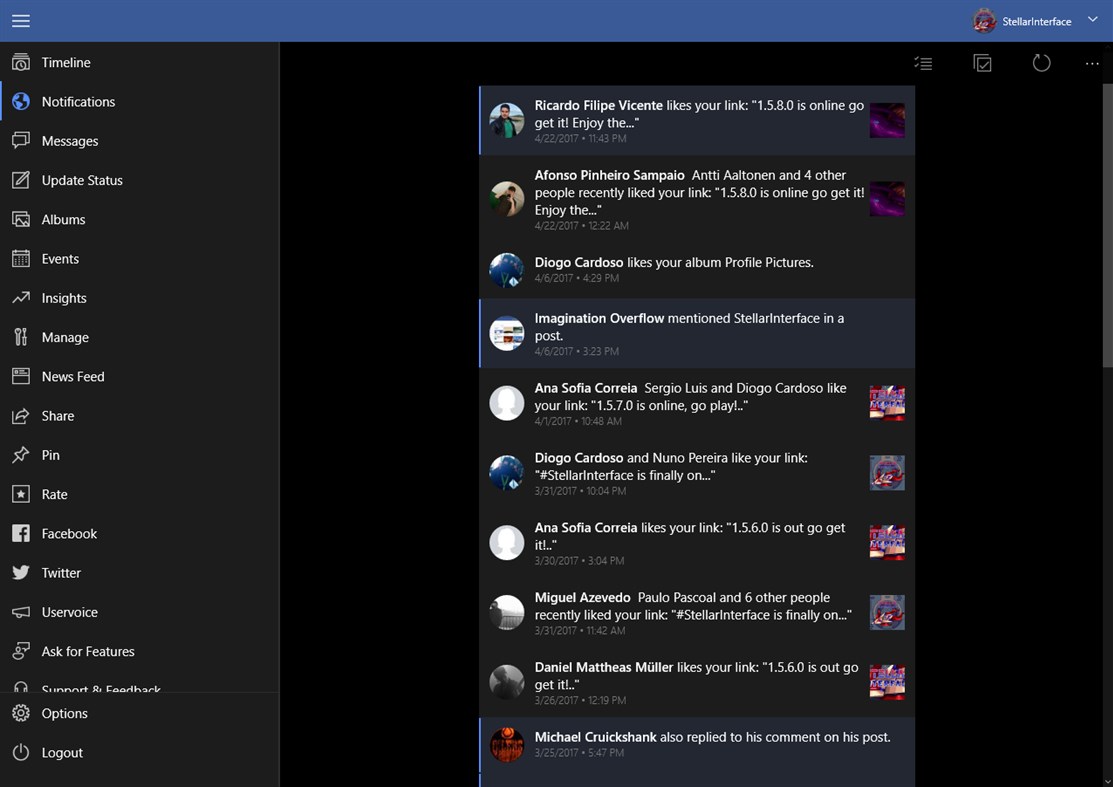The width and height of the screenshot is (1113, 787).
Task: Refresh the notifications list
Action: click(1041, 62)
